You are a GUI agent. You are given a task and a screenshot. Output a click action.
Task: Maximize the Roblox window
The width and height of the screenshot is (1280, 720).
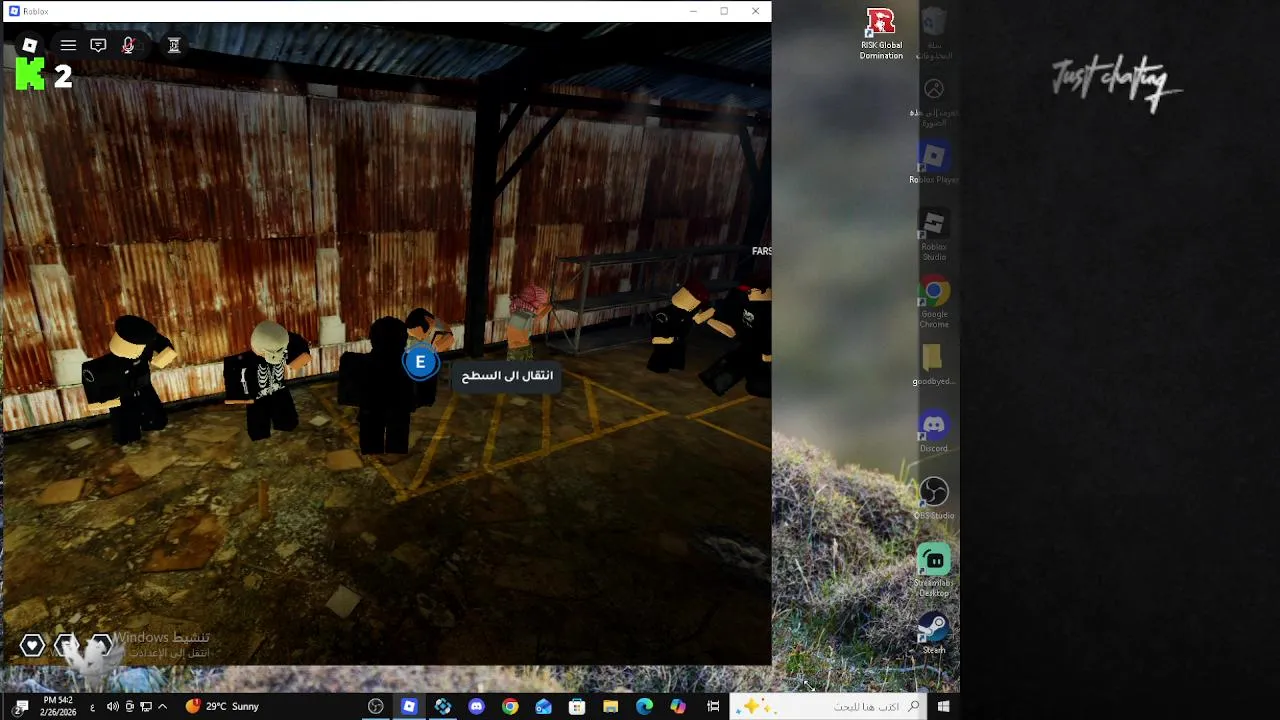coord(724,11)
